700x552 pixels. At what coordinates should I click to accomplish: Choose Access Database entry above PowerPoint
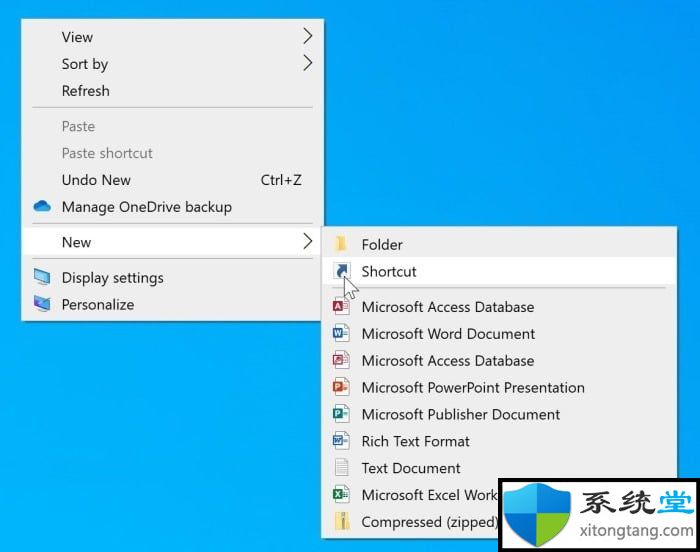click(499, 360)
